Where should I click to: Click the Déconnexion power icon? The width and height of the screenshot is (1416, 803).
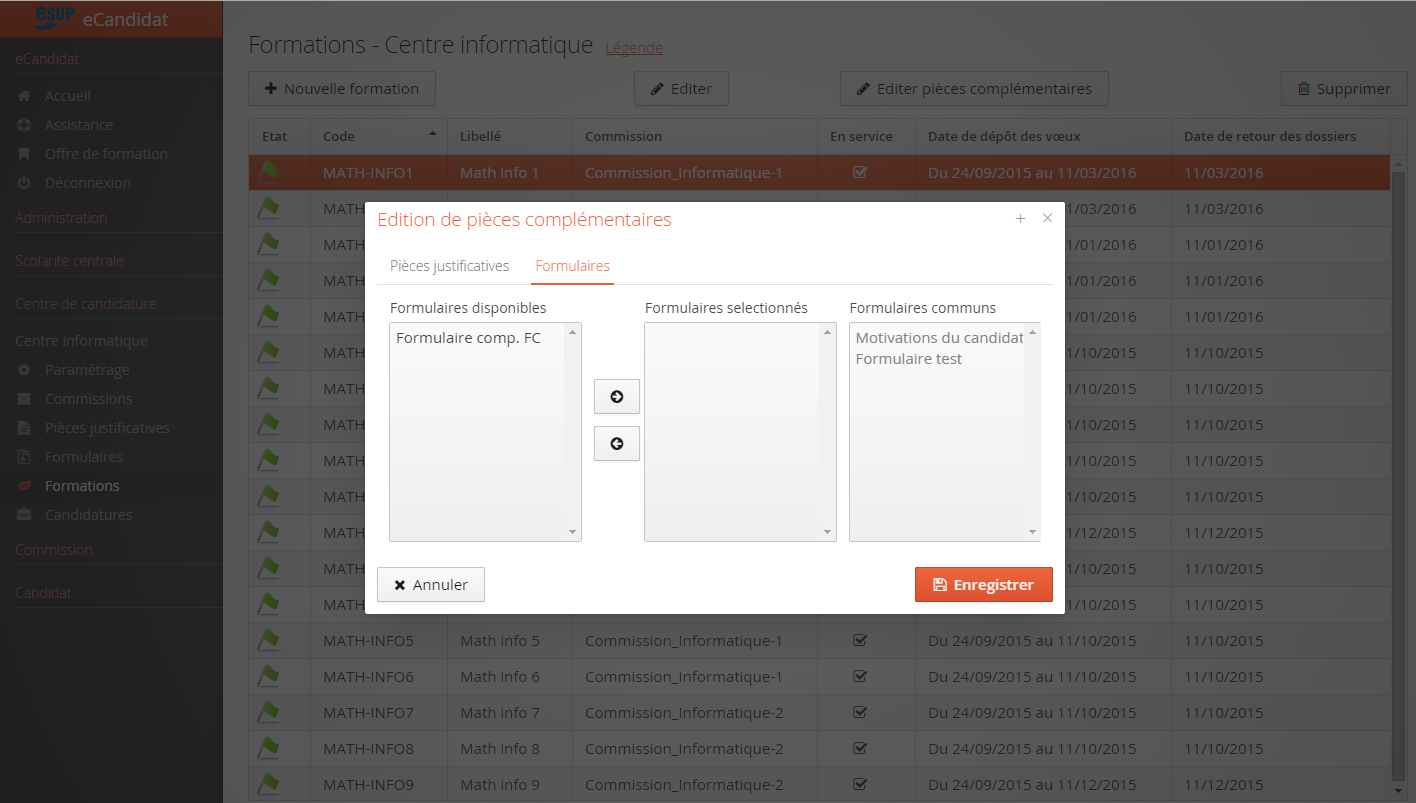[25, 183]
